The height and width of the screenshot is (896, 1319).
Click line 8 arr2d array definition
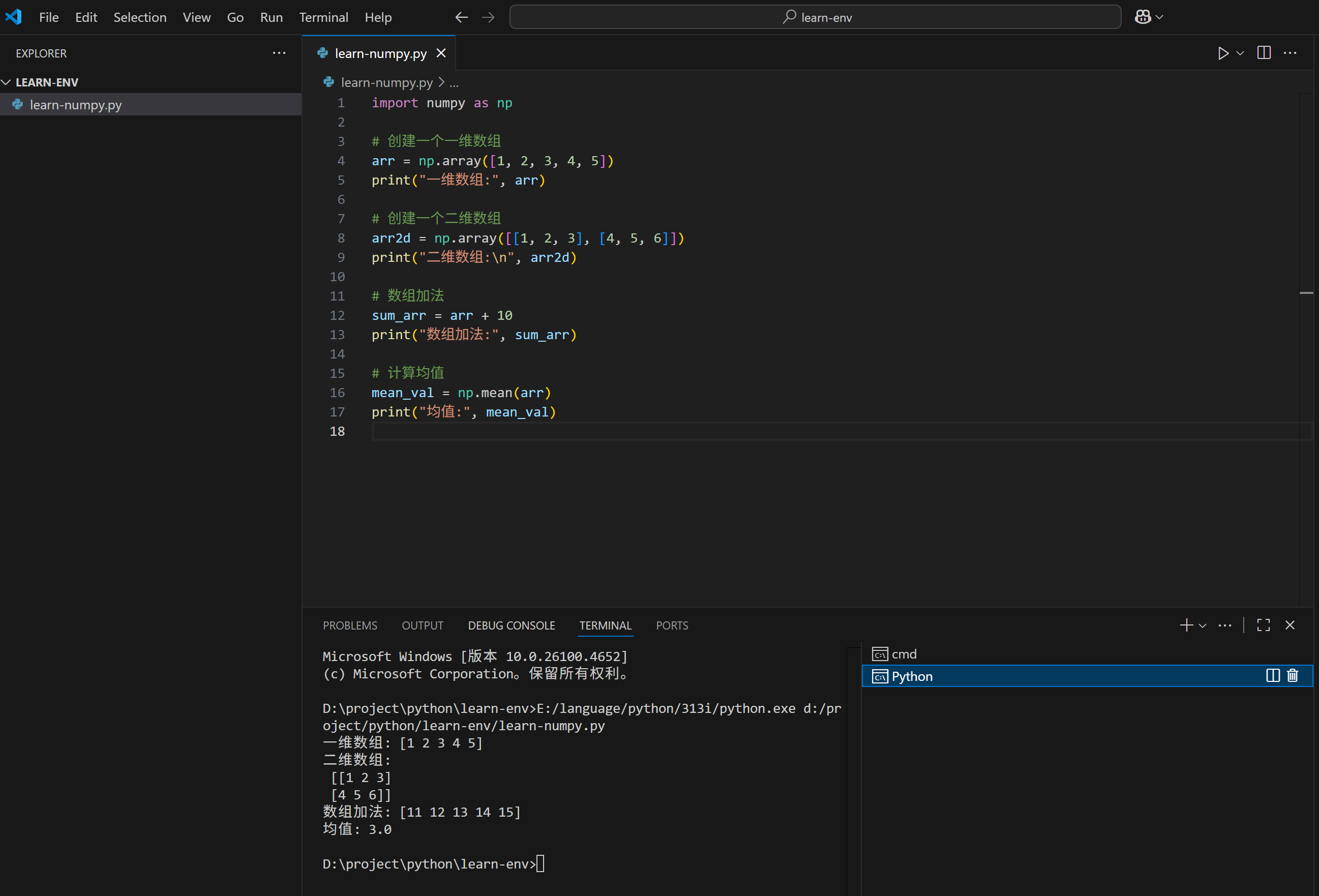(528, 238)
